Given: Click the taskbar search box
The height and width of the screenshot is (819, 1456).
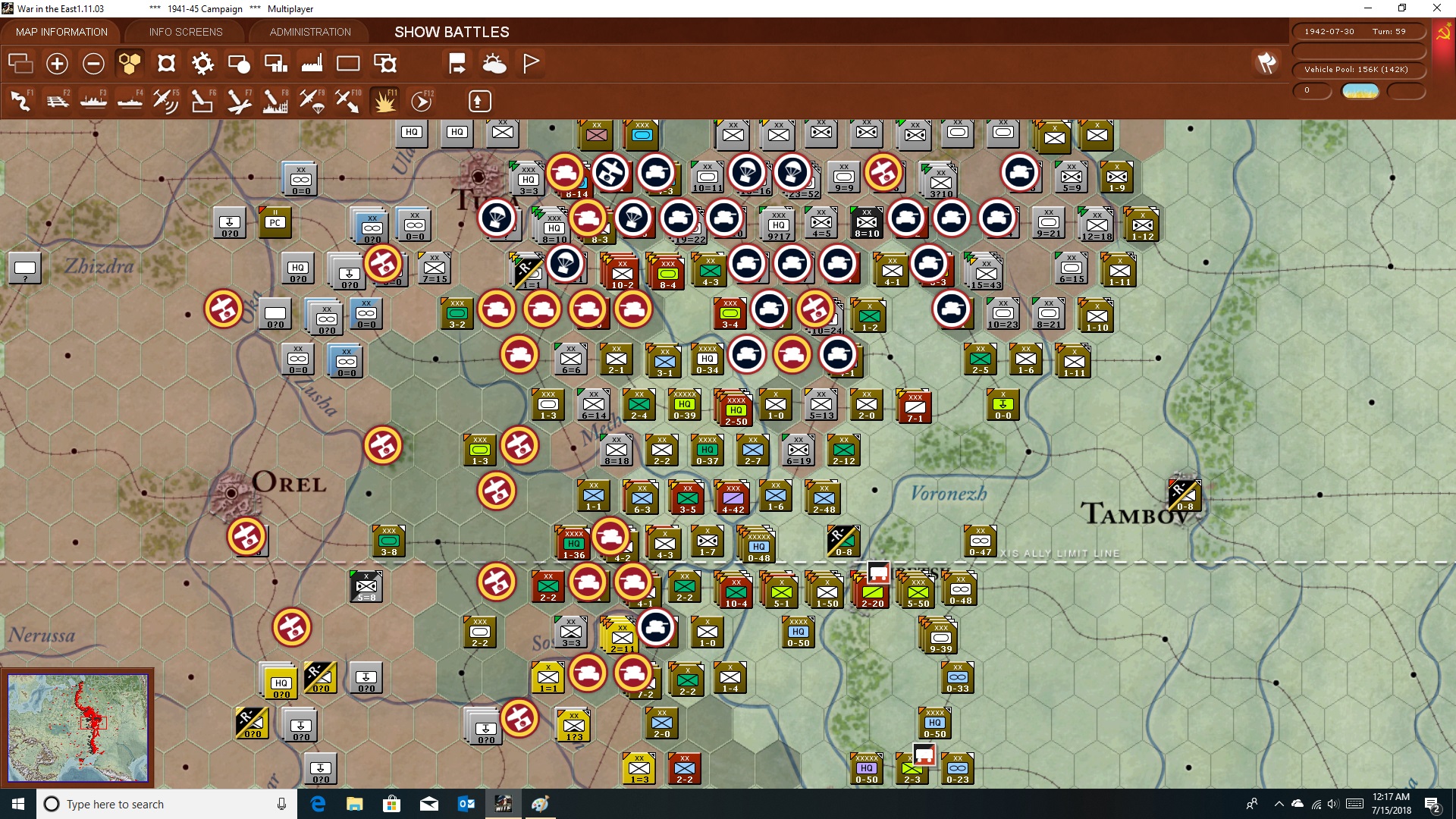Looking at the screenshot, I should 167,804.
